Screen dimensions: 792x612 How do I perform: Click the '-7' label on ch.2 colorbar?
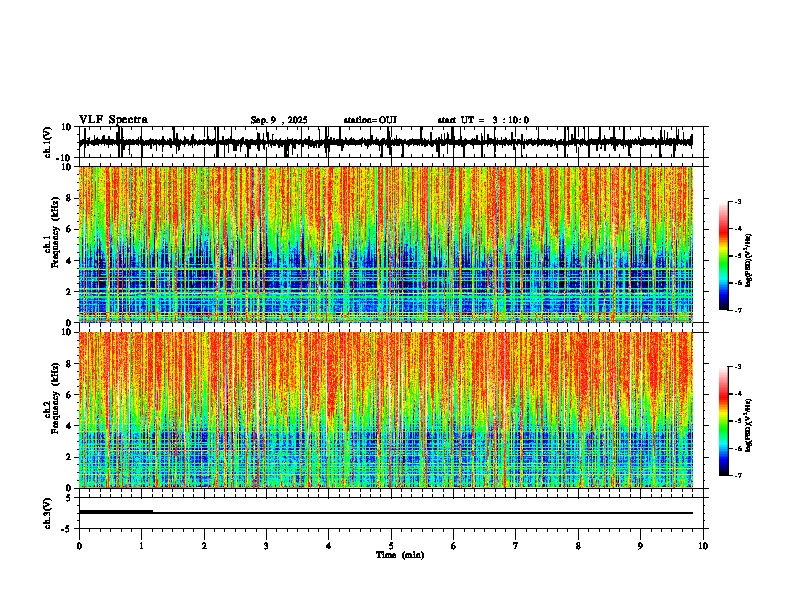coord(737,476)
